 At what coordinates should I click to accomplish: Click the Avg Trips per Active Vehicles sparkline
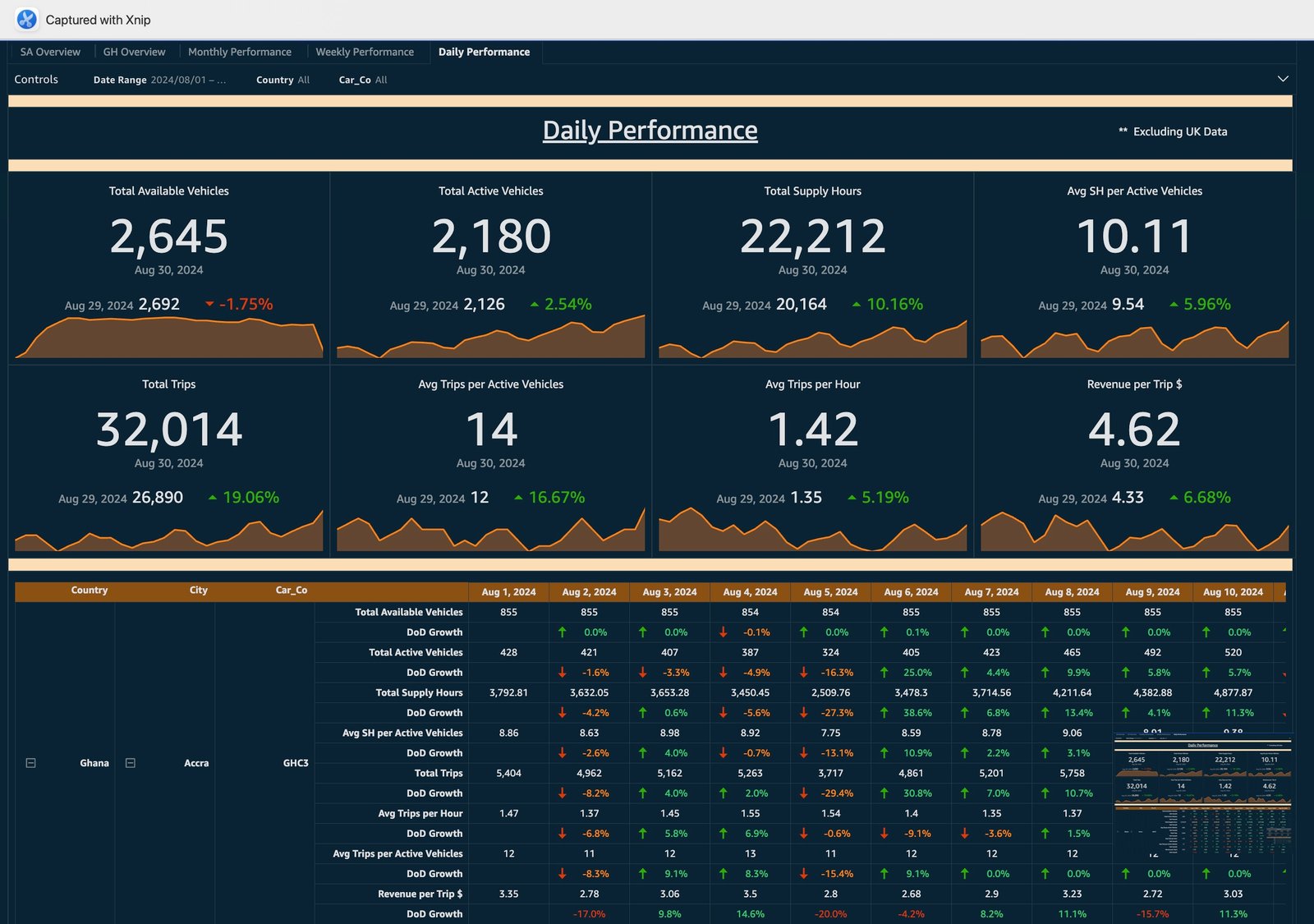491,531
